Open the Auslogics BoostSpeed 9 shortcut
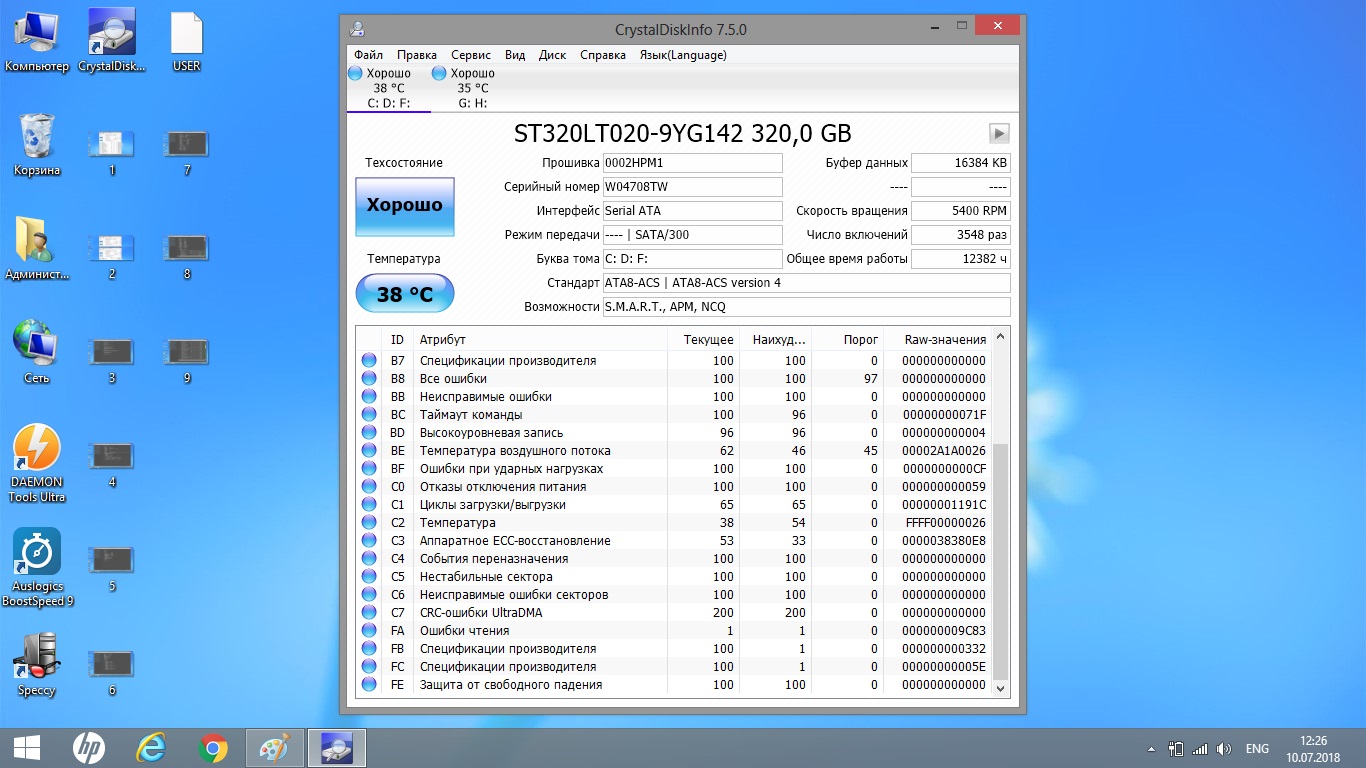 pos(37,568)
